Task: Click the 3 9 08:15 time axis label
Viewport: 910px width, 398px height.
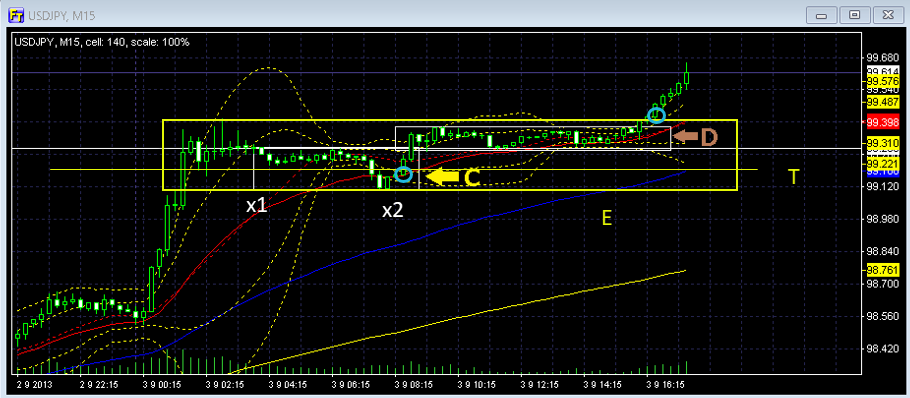Action: [x=413, y=384]
